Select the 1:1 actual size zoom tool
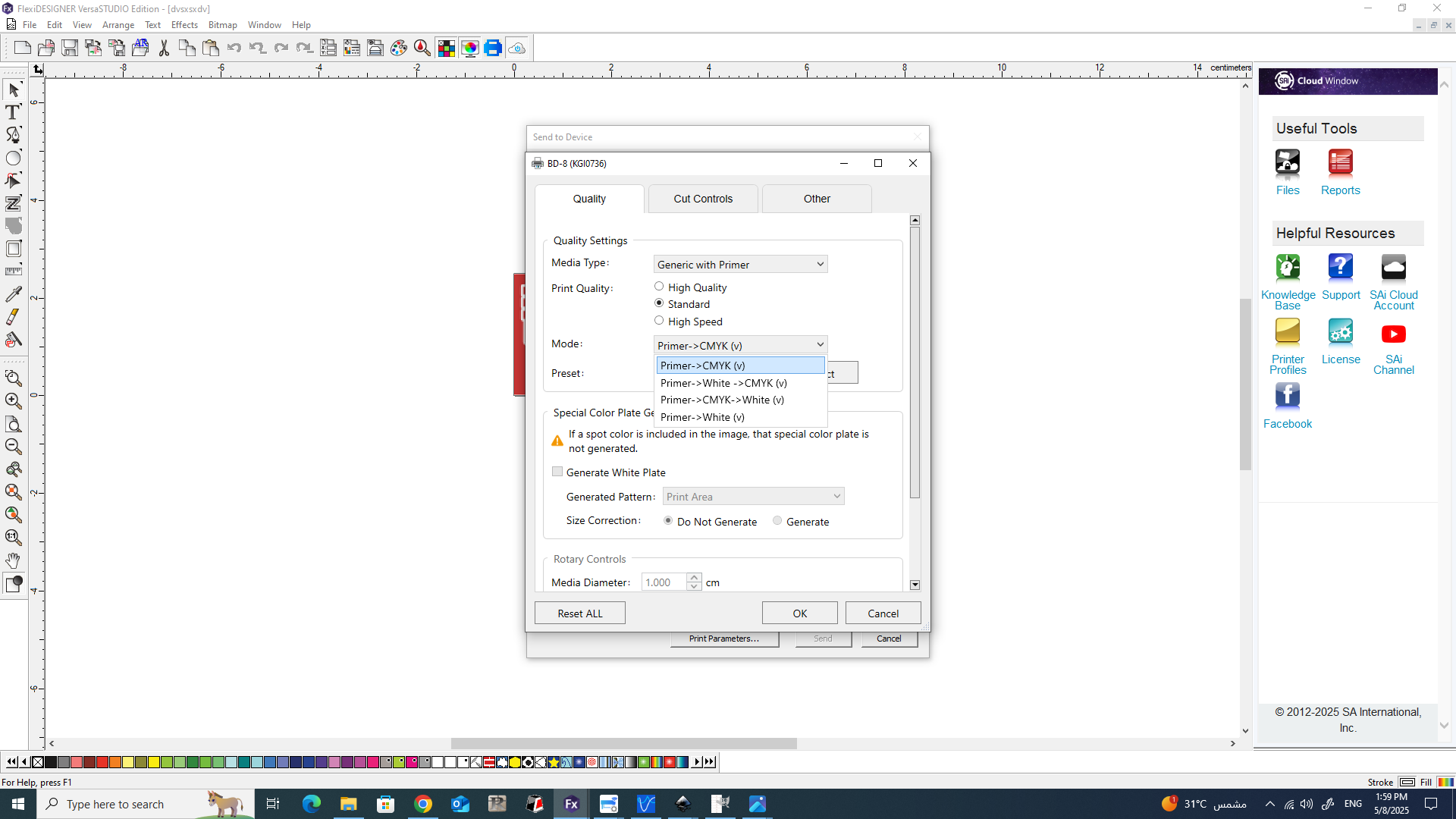1456x819 pixels. coord(14,538)
